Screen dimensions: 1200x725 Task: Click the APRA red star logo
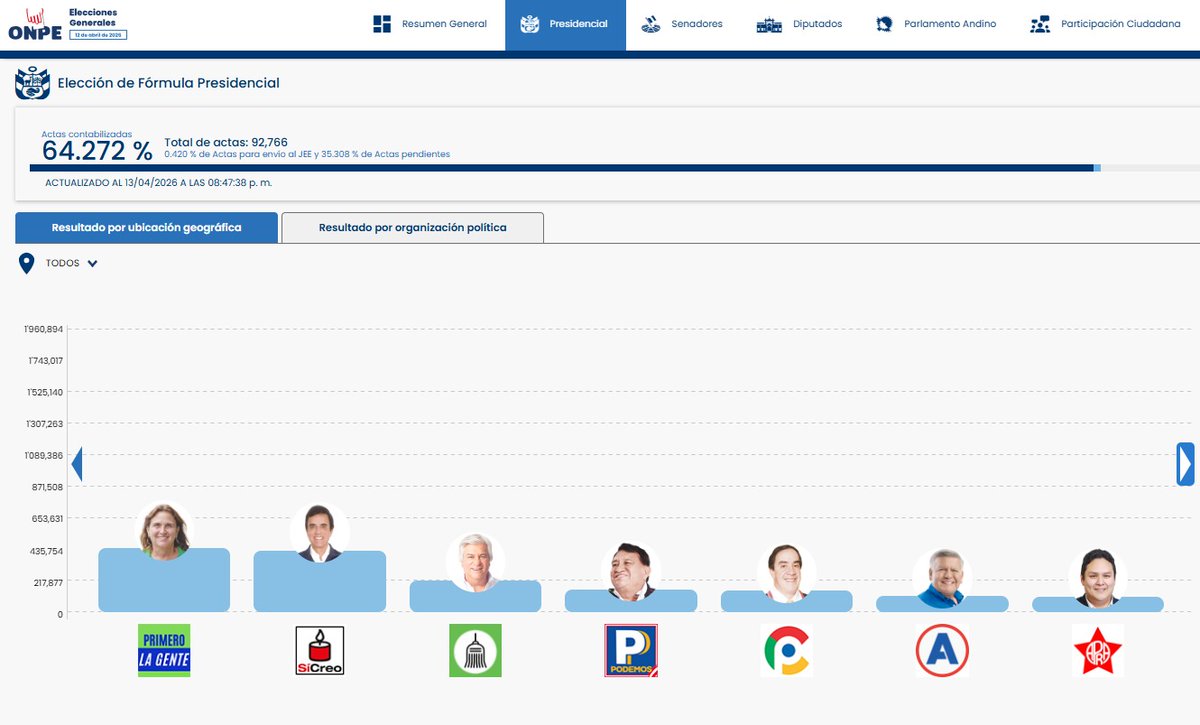click(1098, 650)
